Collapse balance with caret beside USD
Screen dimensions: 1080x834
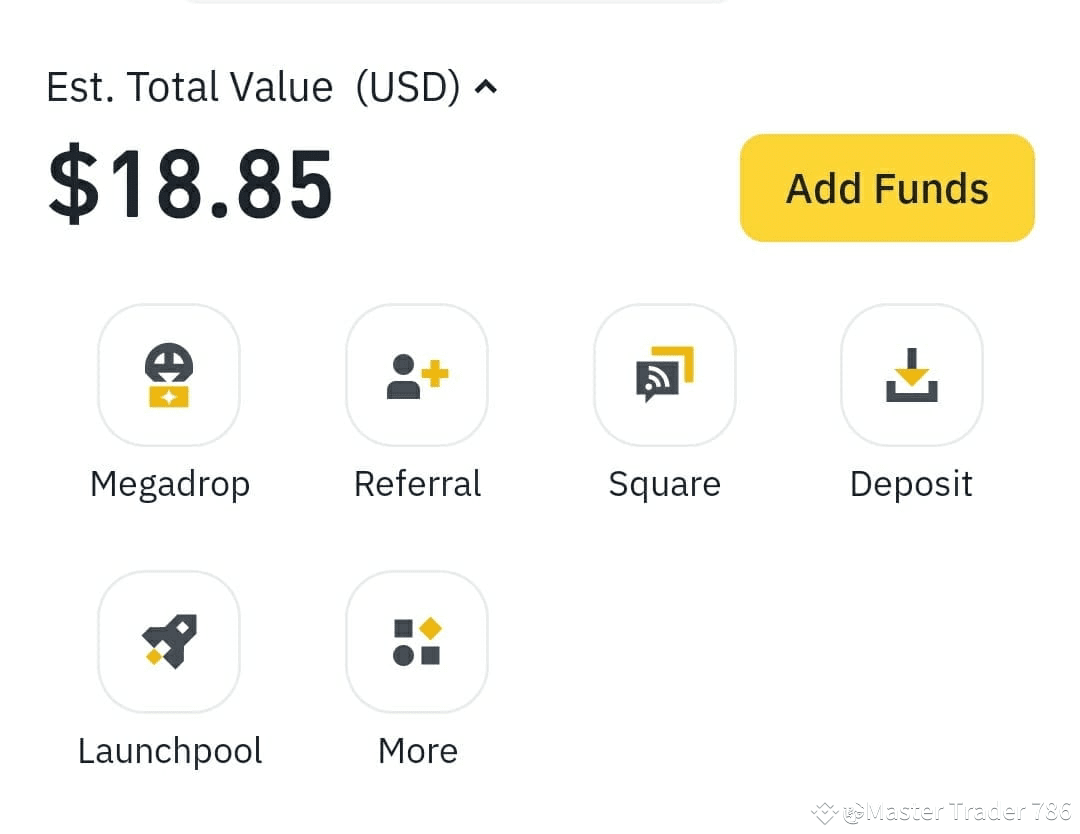coord(486,87)
